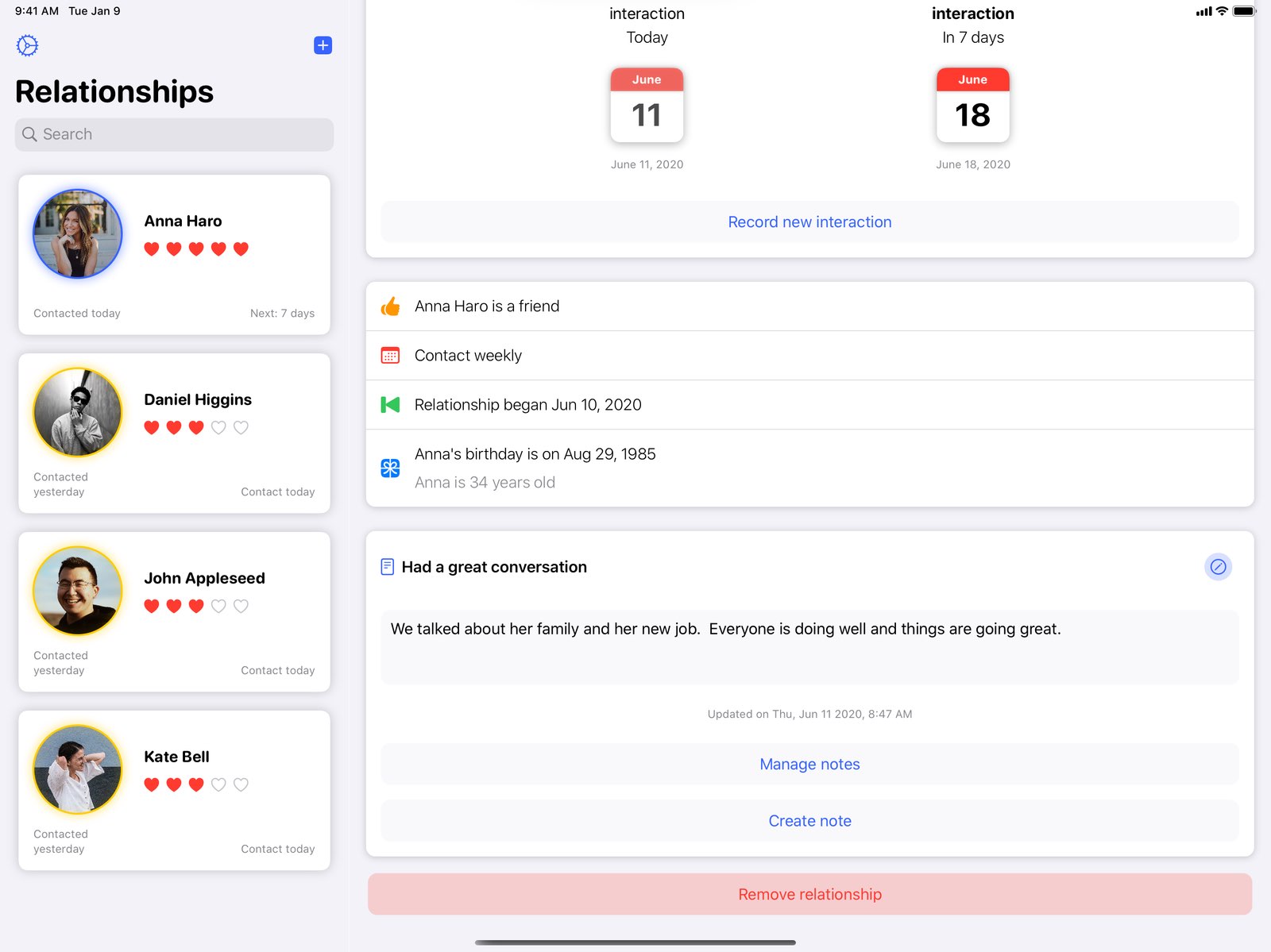
Task: Click Had a great conversation title
Action: click(x=494, y=567)
